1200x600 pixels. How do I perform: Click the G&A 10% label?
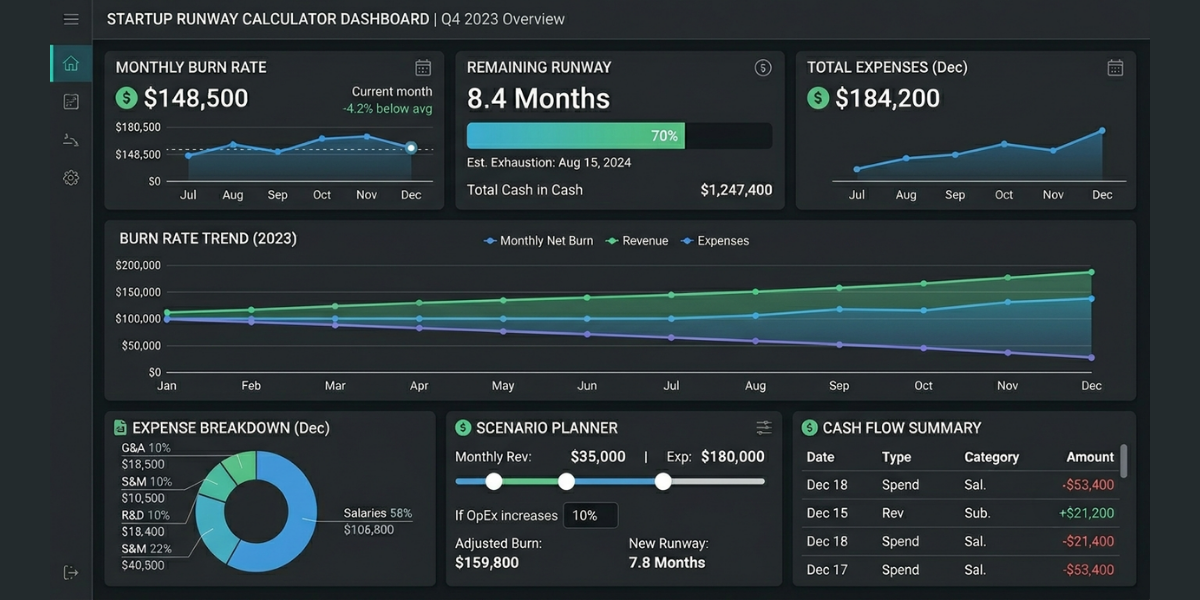pos(146,448)
